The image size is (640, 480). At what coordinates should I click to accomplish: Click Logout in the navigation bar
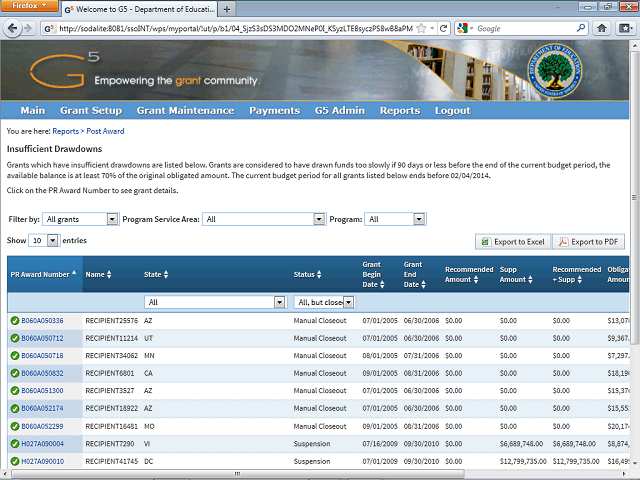(453, 111)
